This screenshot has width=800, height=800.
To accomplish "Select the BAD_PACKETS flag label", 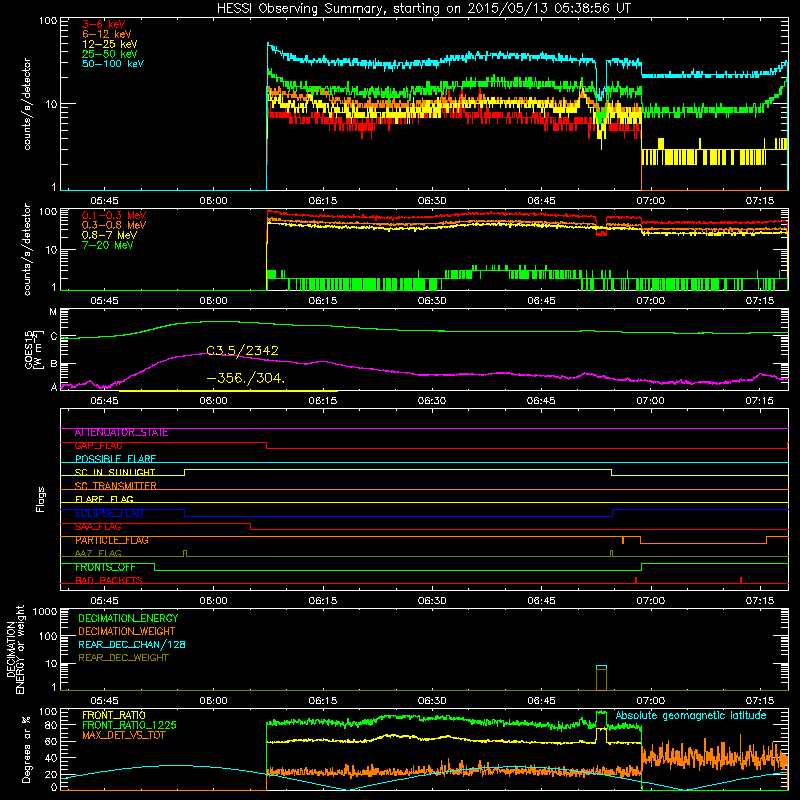I will point(109,581).
